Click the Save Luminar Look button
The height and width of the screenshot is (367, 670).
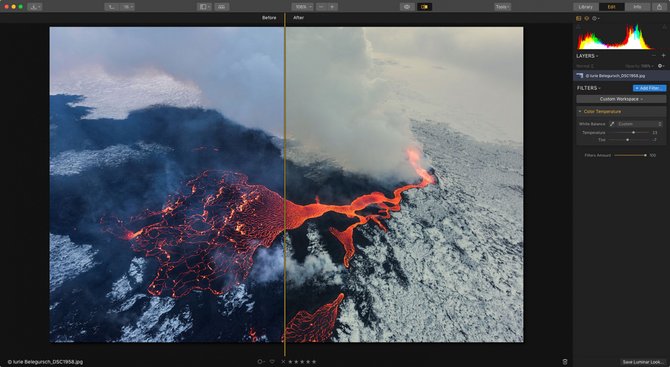tap(643, 362)
